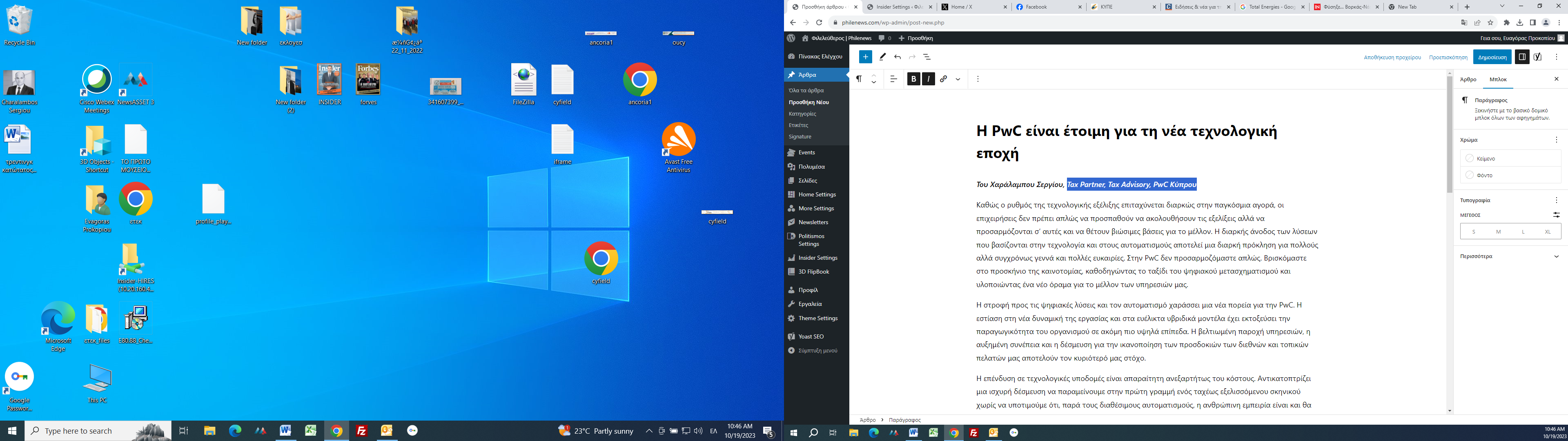Open Τυπογραφία options three-dot menu
1568x441 pixels.
tap(1557, 200)
